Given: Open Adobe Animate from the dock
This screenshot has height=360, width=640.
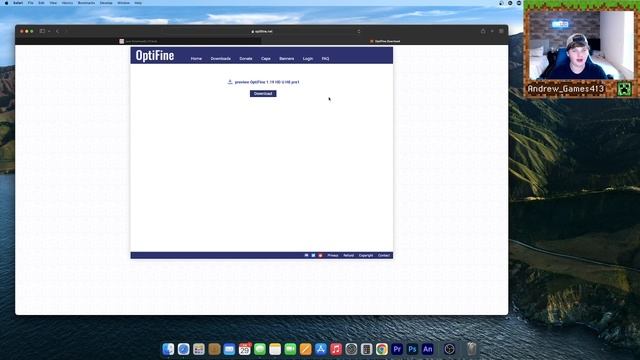Looking at the screenshot, I should point(427,349).
